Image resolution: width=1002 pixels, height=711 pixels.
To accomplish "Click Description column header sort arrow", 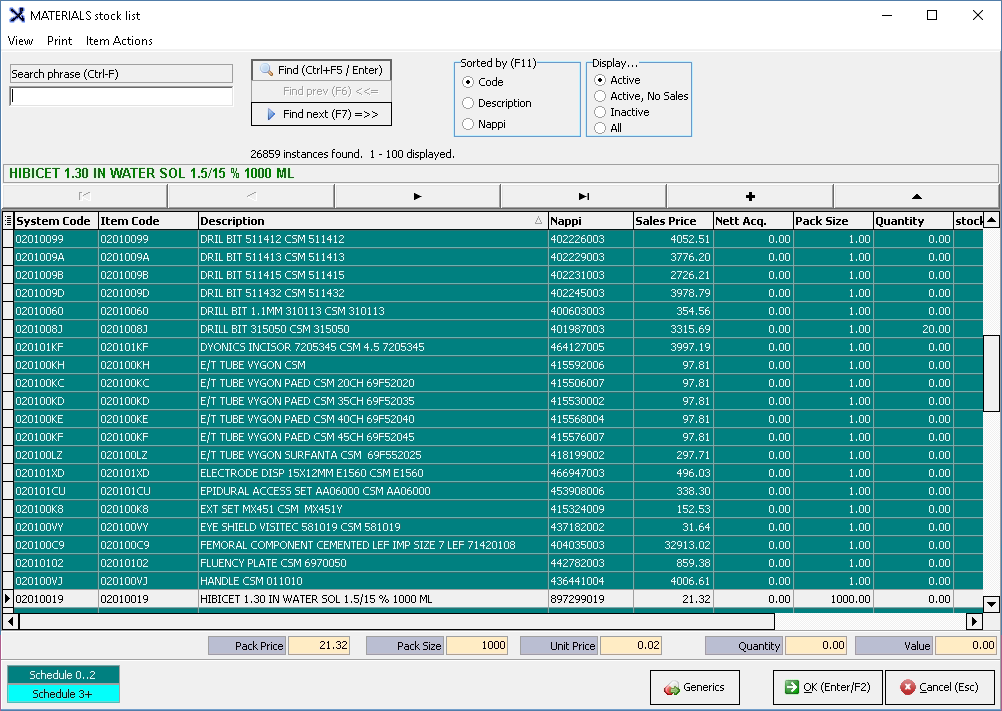I will 539,221.
